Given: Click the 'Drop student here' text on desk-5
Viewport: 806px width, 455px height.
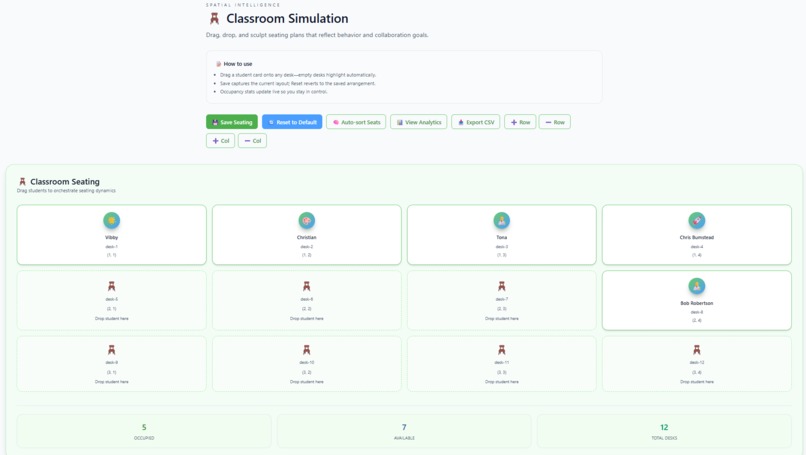Looking at the screenshot, I should click(112, 319).
